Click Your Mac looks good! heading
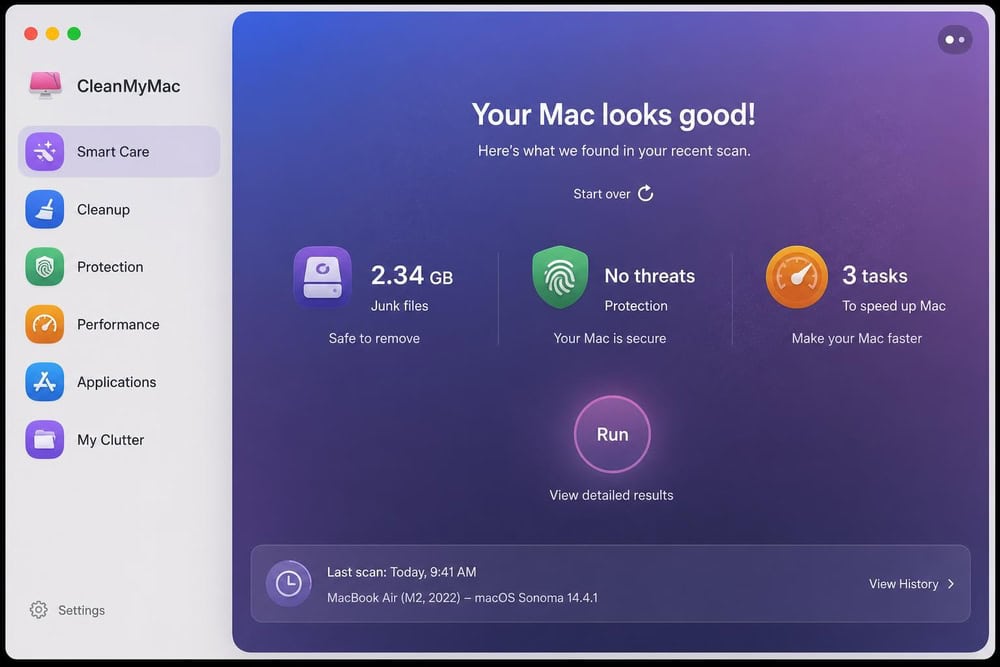Viewport: 1000px width, 667px height. 614,115
